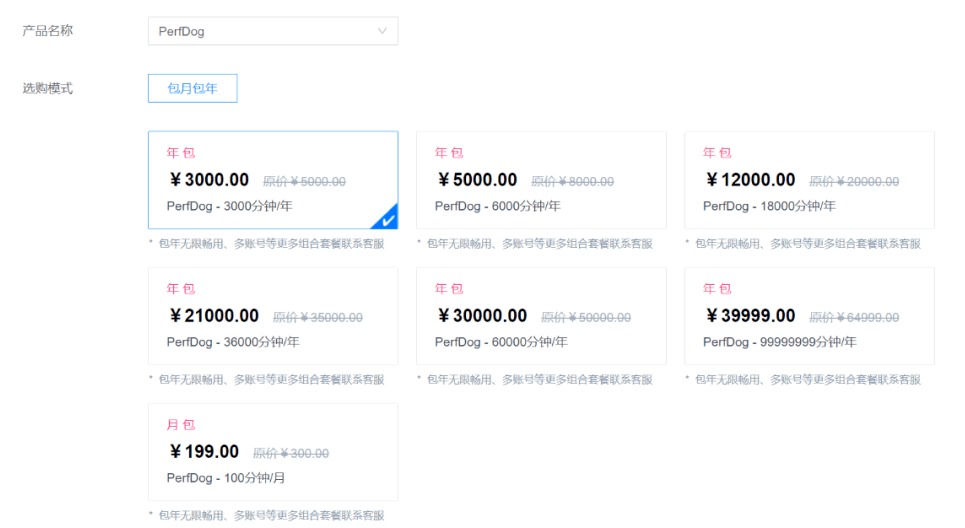This screenshot has width=965, height=528.
Task: Click the 原价¥64999.00 original price text
Action: (x=854, y=318)
